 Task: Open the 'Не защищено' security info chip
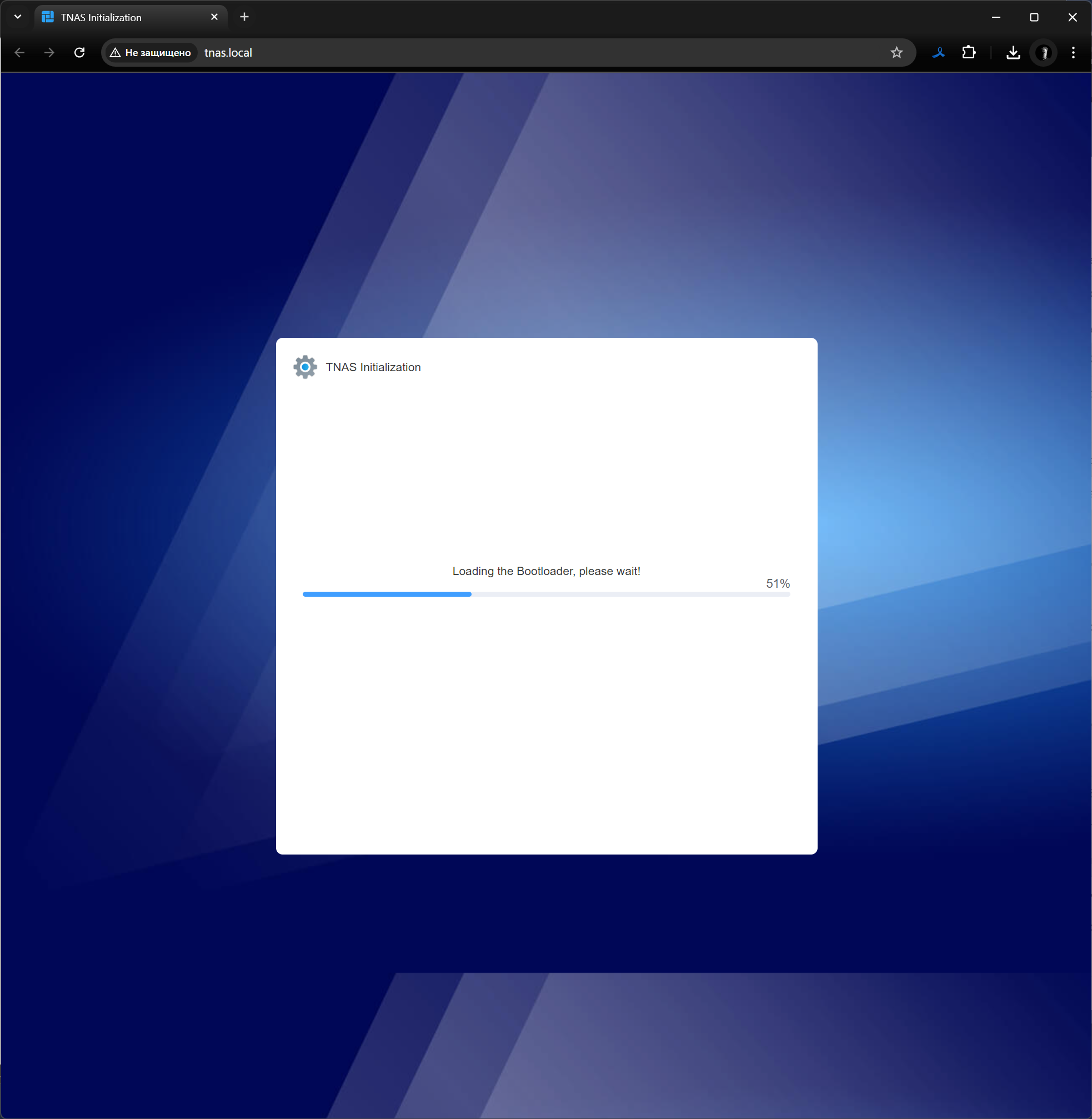151,53
